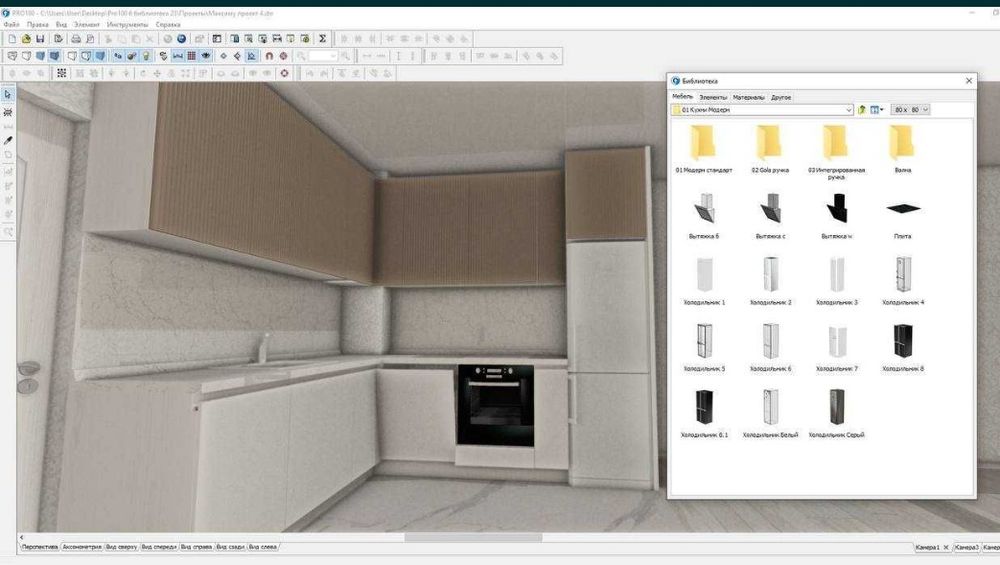Open the library view mode dropdown arrow

[882, 110]
